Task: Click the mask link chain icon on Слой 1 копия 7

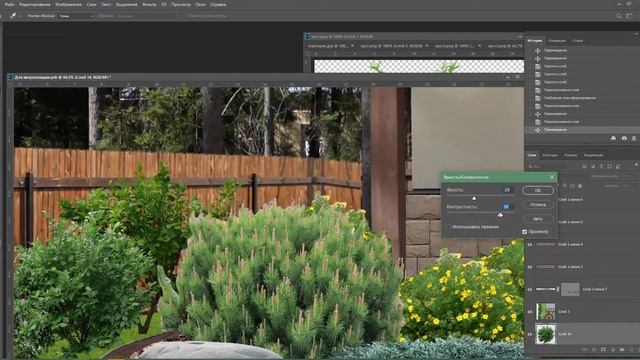Action: pyautogui.click(x=558, y=289)
